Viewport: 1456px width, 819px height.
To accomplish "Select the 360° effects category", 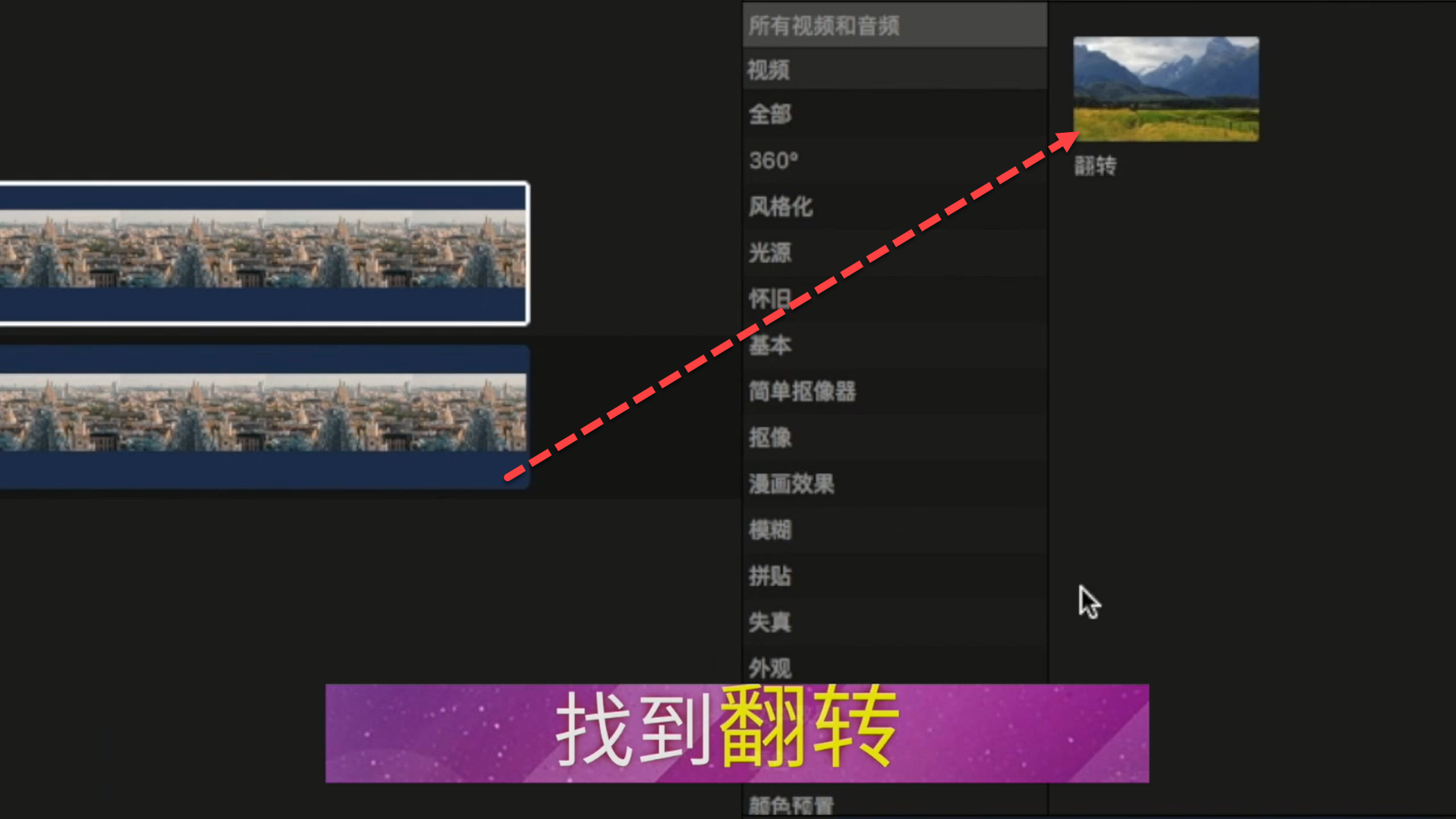I will 771,160.
